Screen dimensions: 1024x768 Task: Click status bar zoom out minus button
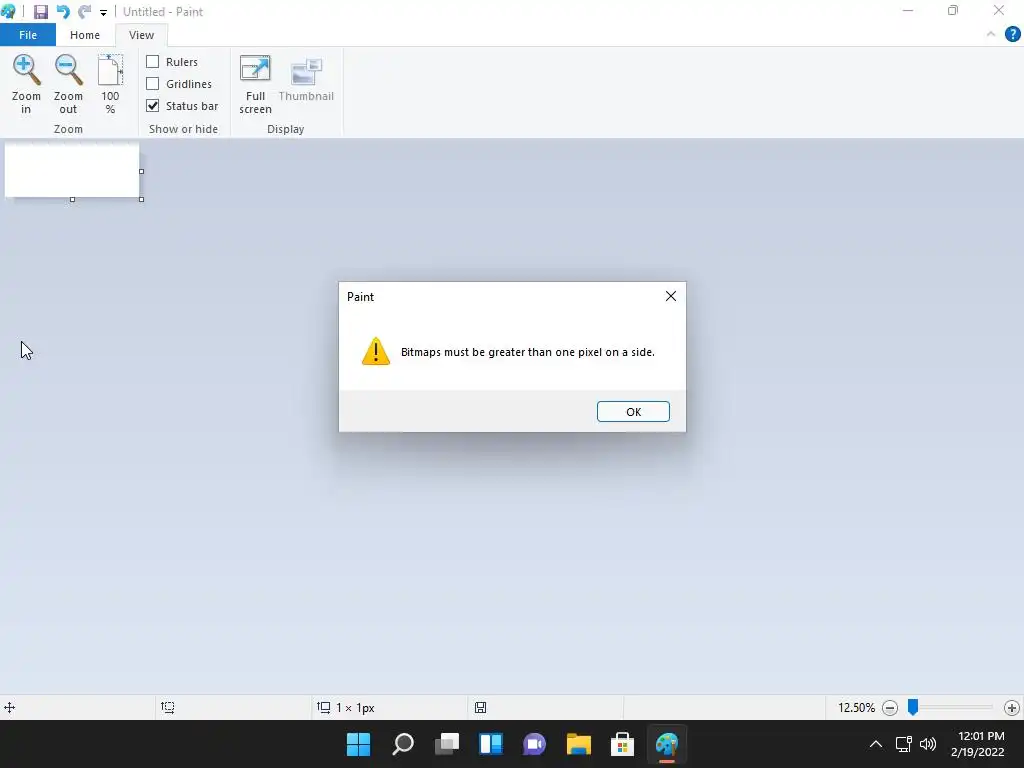pos(889,708)
